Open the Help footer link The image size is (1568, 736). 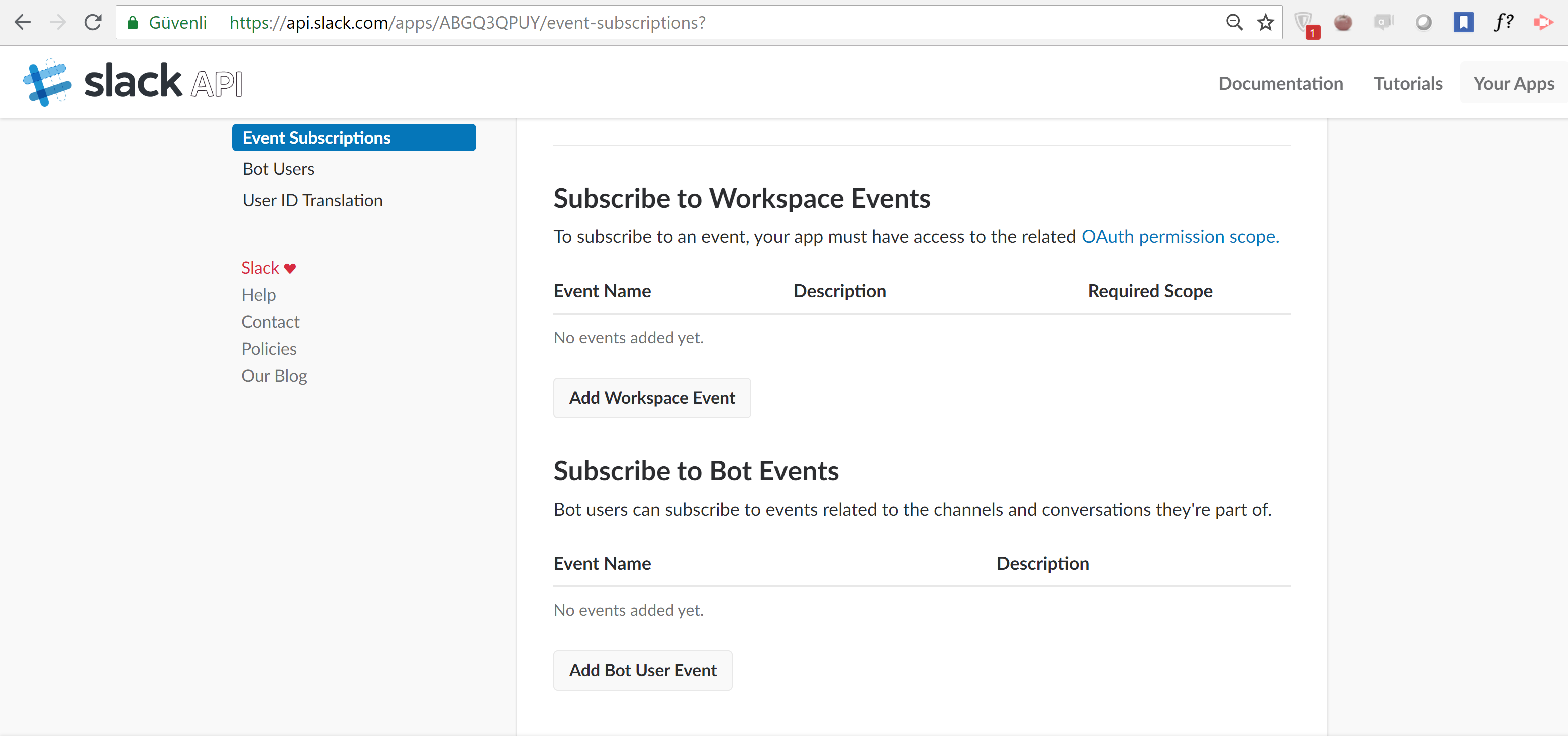coord(258,295)
